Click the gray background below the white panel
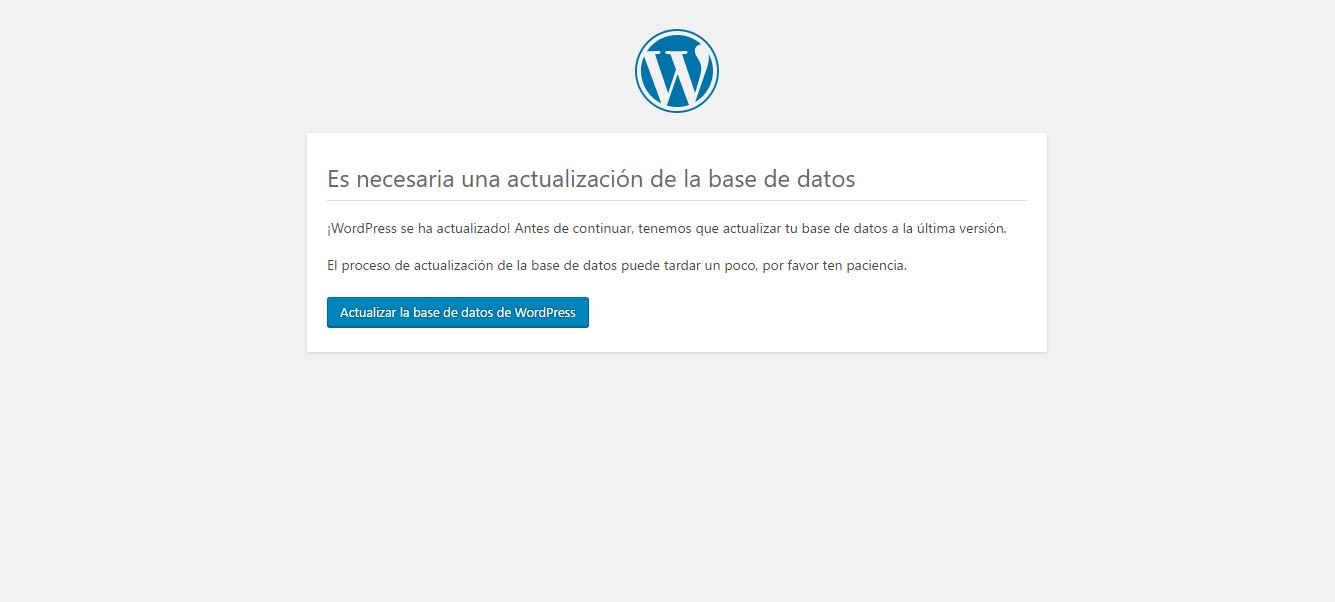This screenshot has height=602, width=1335. coord(676,470)
